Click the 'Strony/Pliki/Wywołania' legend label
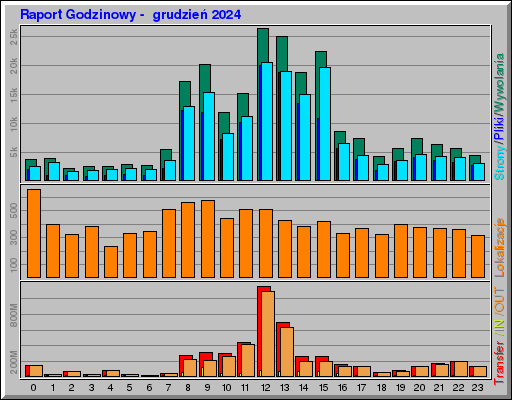512x400 pixels. (x=500, y=117)
